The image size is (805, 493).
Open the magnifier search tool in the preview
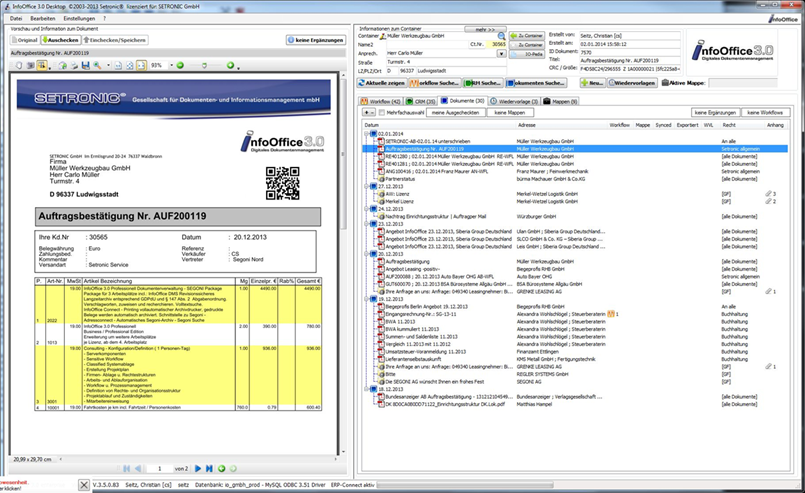pyautogui.click(x=97, y=66)
